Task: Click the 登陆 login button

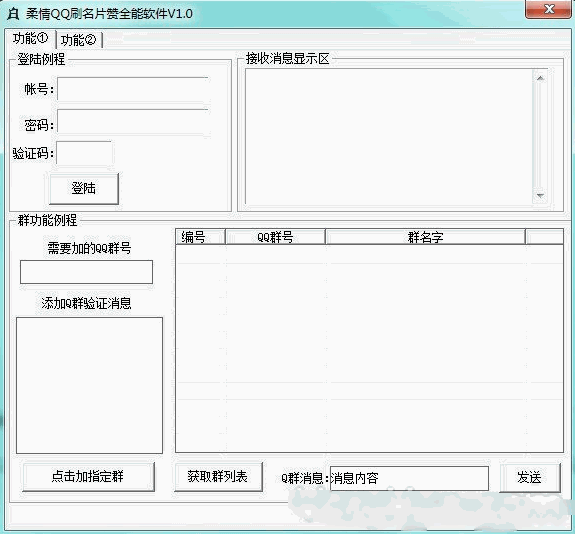Action: [x=84, y=189]
